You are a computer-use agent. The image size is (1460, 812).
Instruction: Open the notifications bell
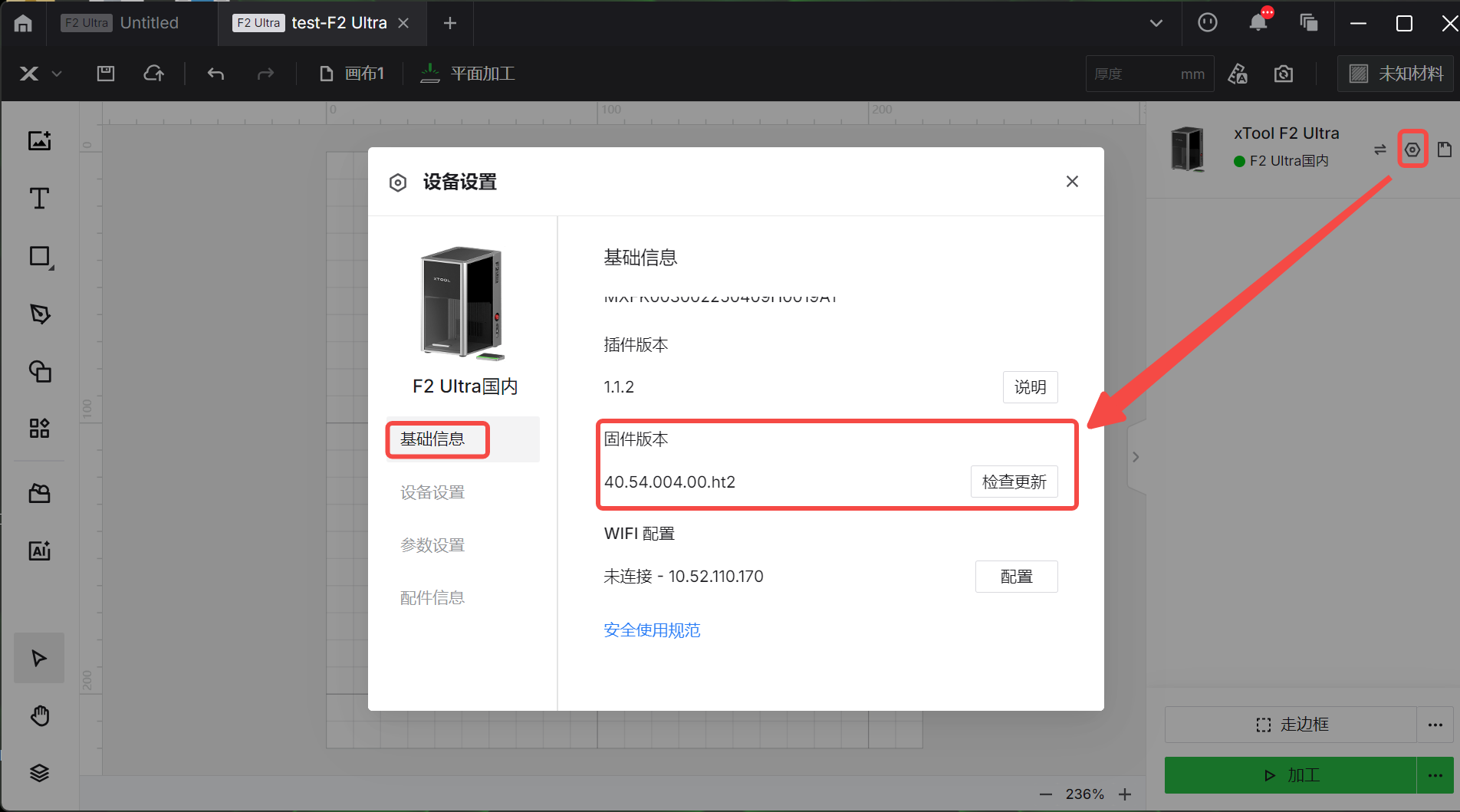[x=1258, y=21]
